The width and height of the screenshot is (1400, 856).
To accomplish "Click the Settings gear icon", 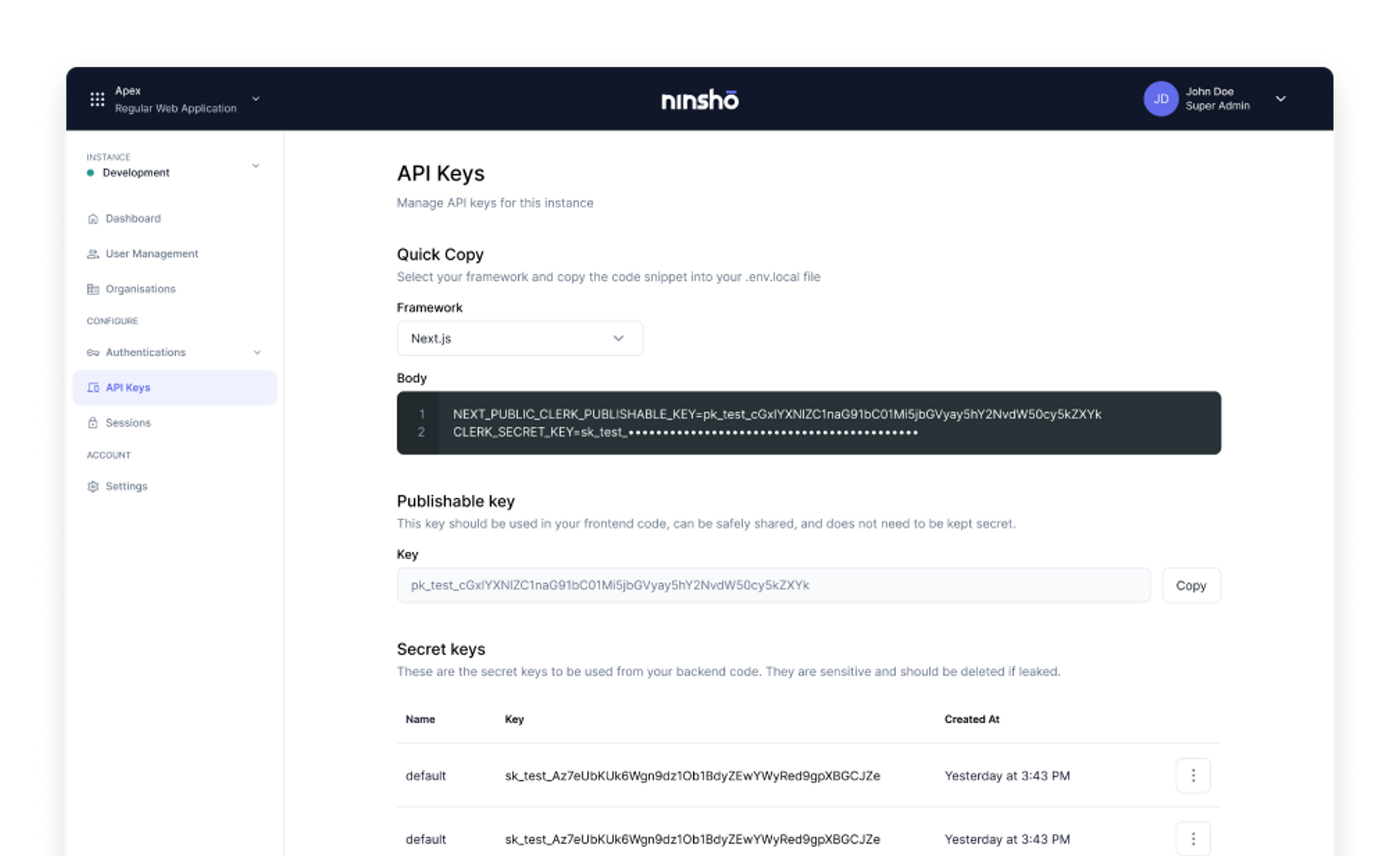I will click(x=93, y=487).
